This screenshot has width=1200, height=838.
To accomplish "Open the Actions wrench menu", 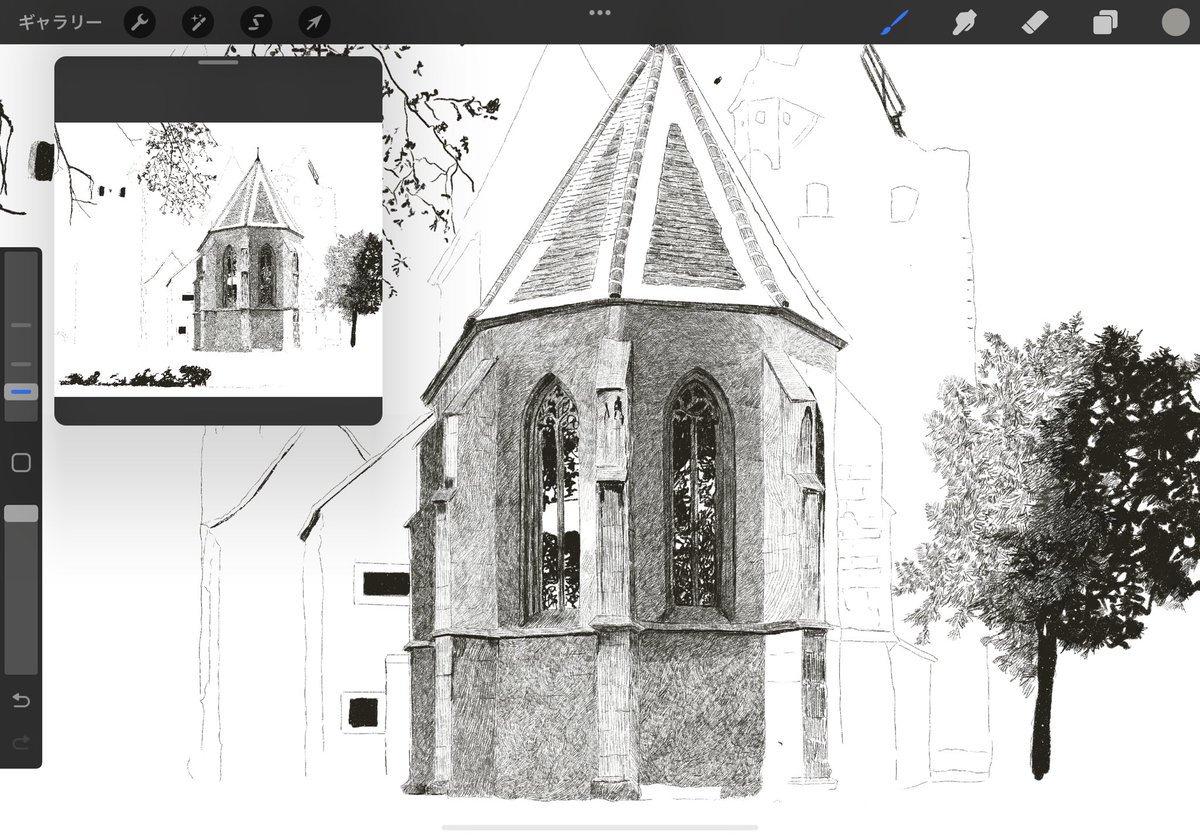I will click(139, 22).
